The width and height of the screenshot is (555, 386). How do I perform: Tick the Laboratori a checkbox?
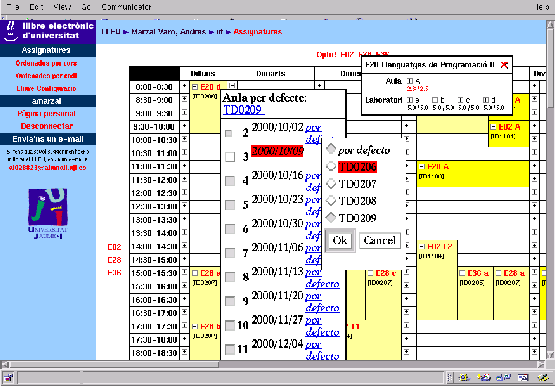410,100
